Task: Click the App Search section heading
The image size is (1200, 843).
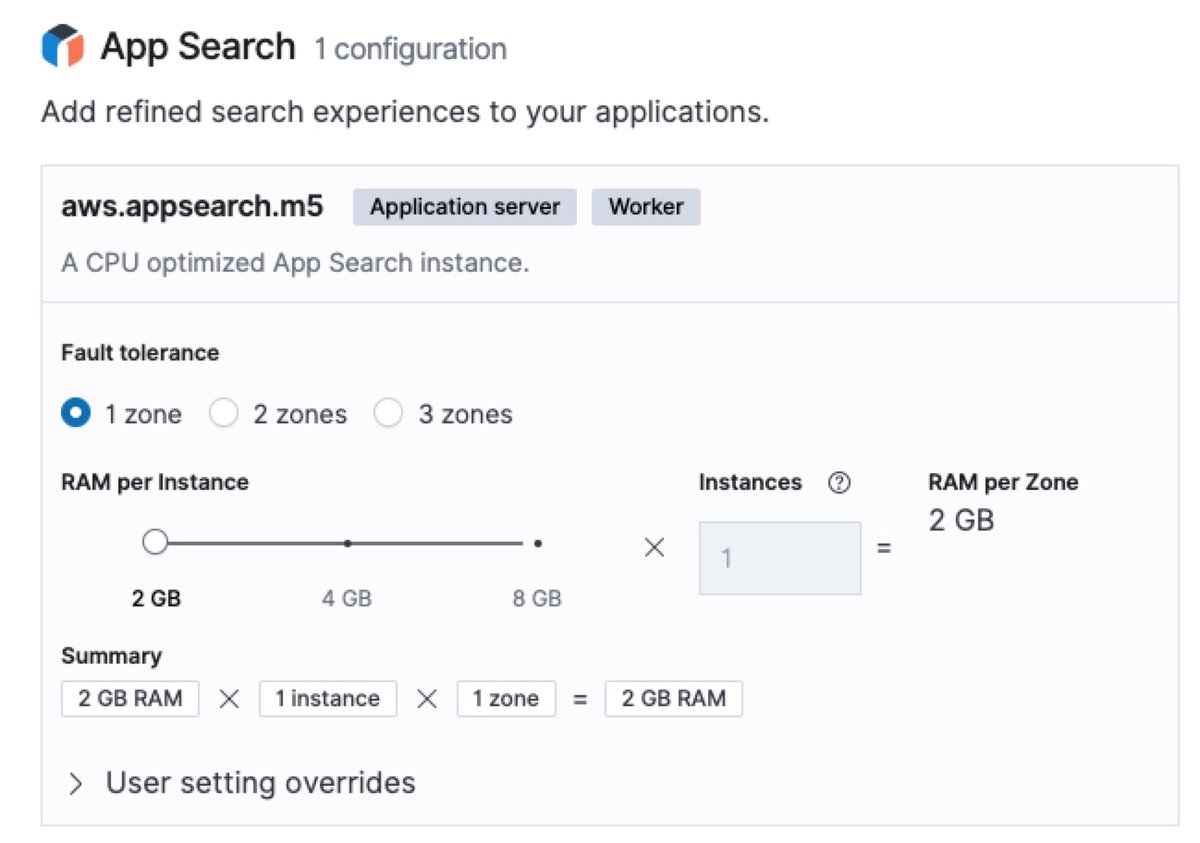Action: [198, 47]
